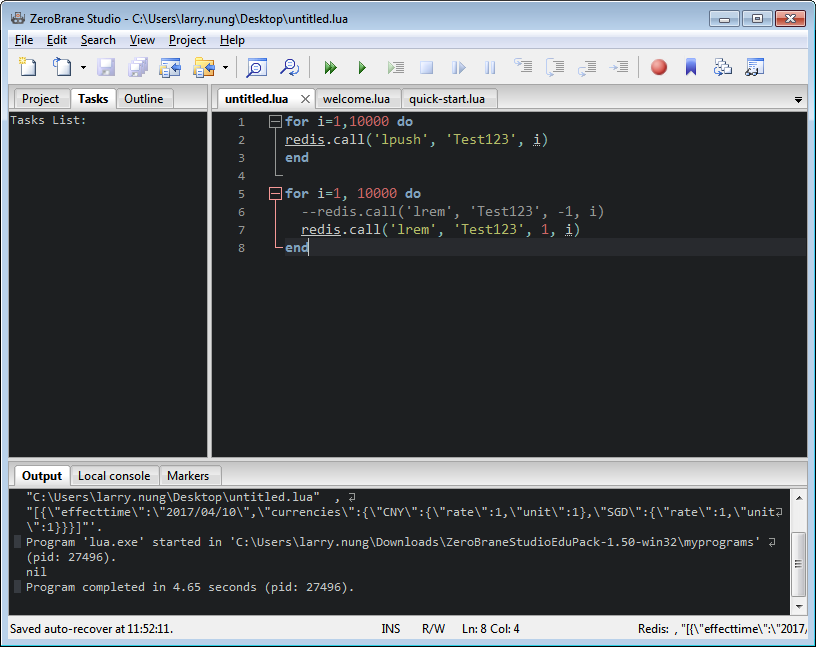Click the Save file toolbar icon

106,67
